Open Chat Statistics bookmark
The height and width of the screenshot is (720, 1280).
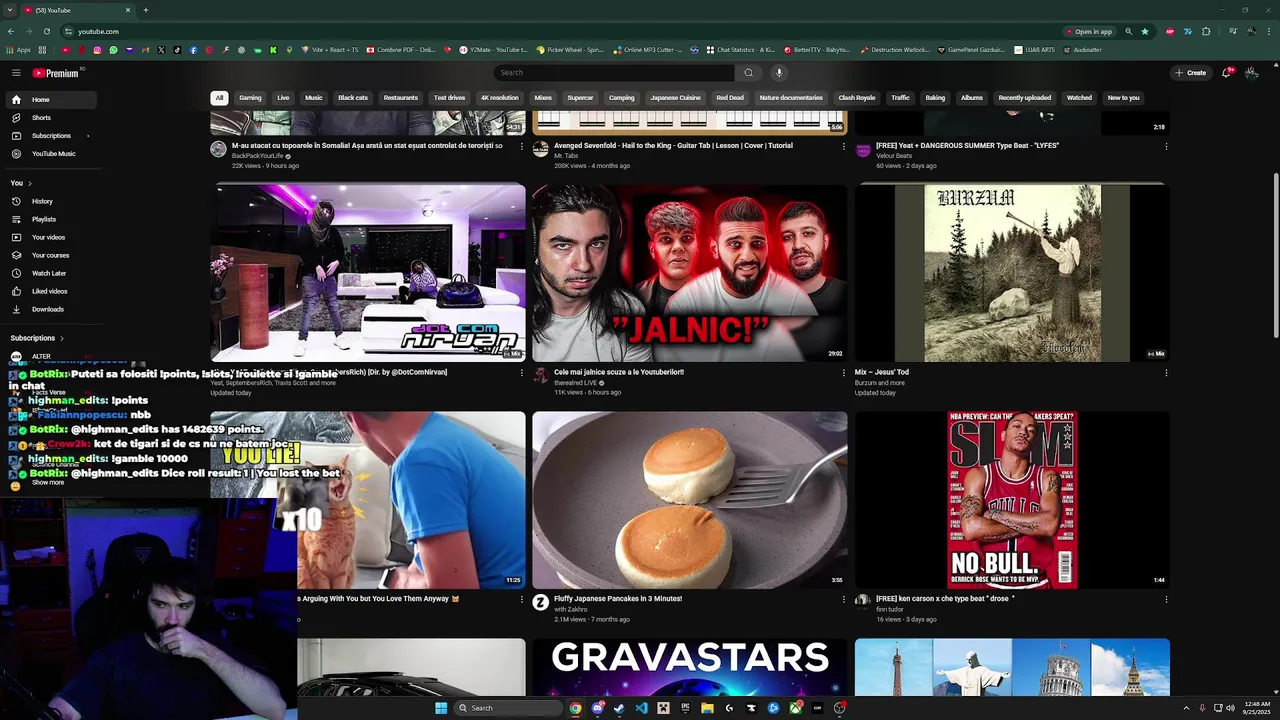(740, 50)
